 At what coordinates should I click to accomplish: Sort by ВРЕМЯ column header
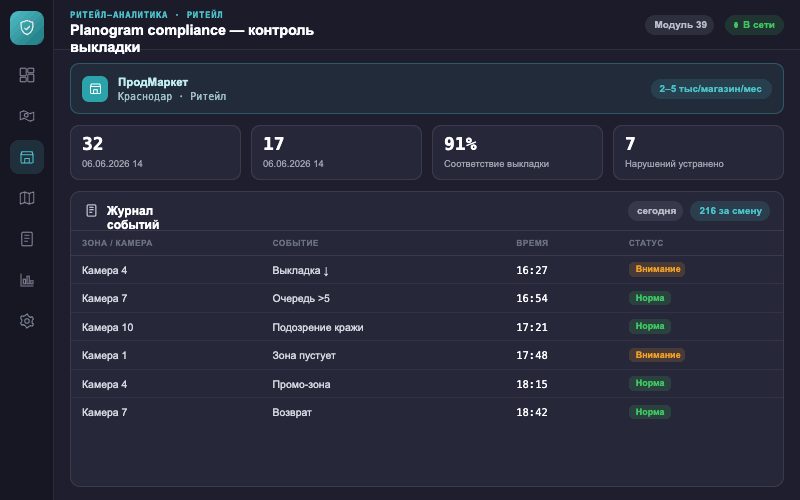click(532, 243)
